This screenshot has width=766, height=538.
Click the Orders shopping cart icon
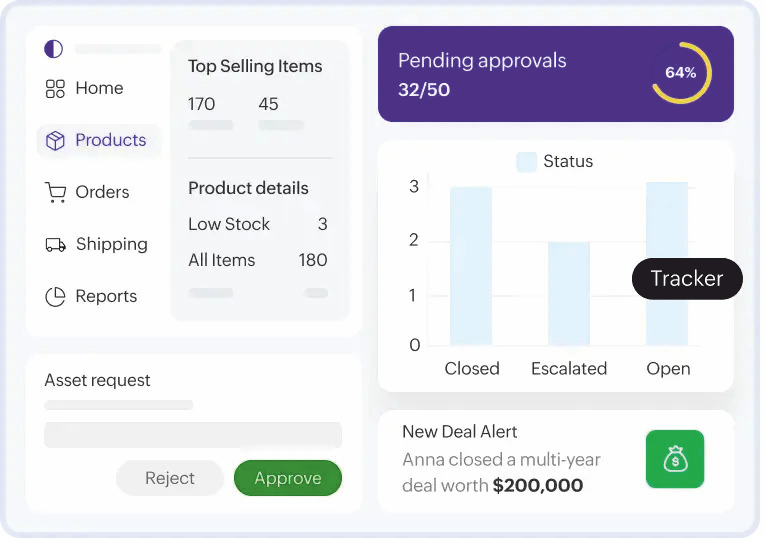coord(56,192)
